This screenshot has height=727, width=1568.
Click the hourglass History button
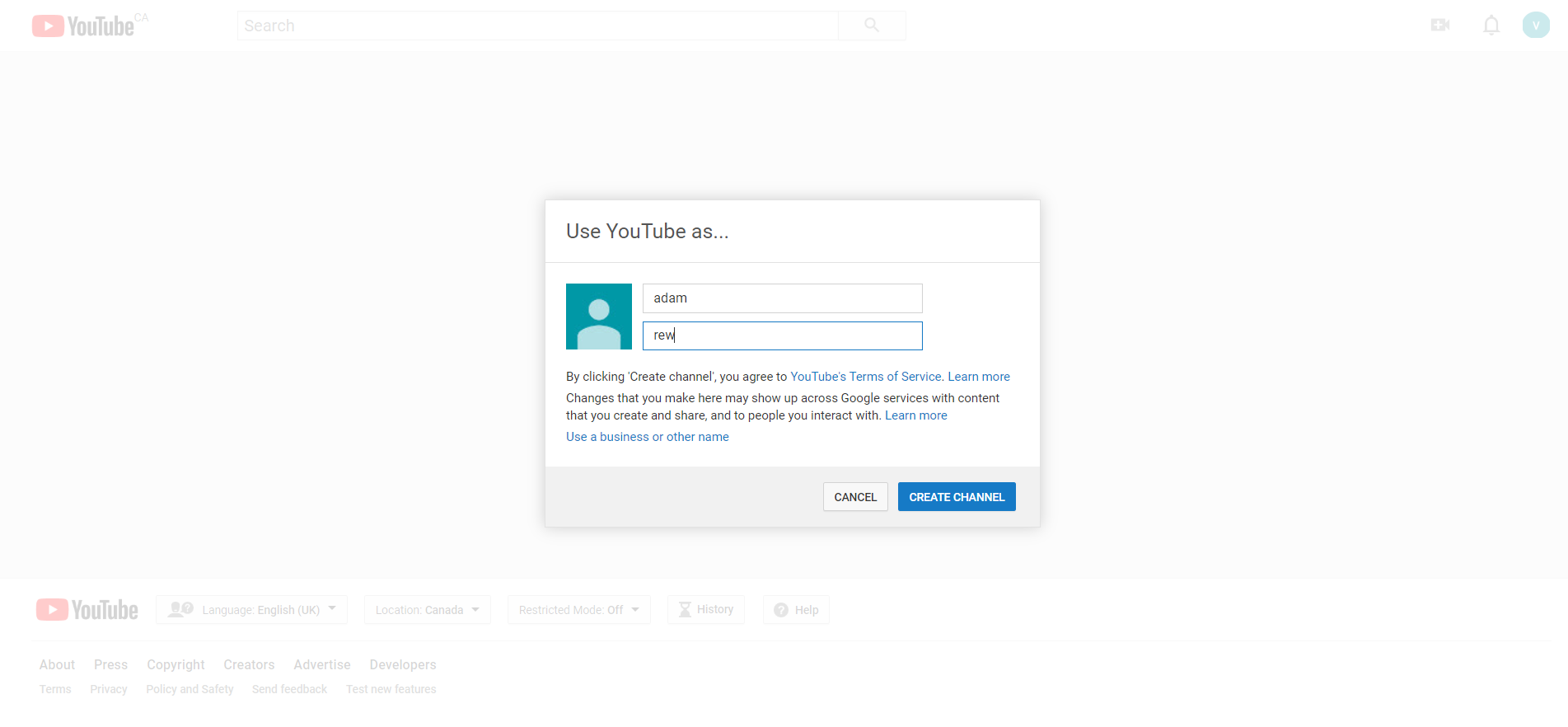tap(706, 610)
